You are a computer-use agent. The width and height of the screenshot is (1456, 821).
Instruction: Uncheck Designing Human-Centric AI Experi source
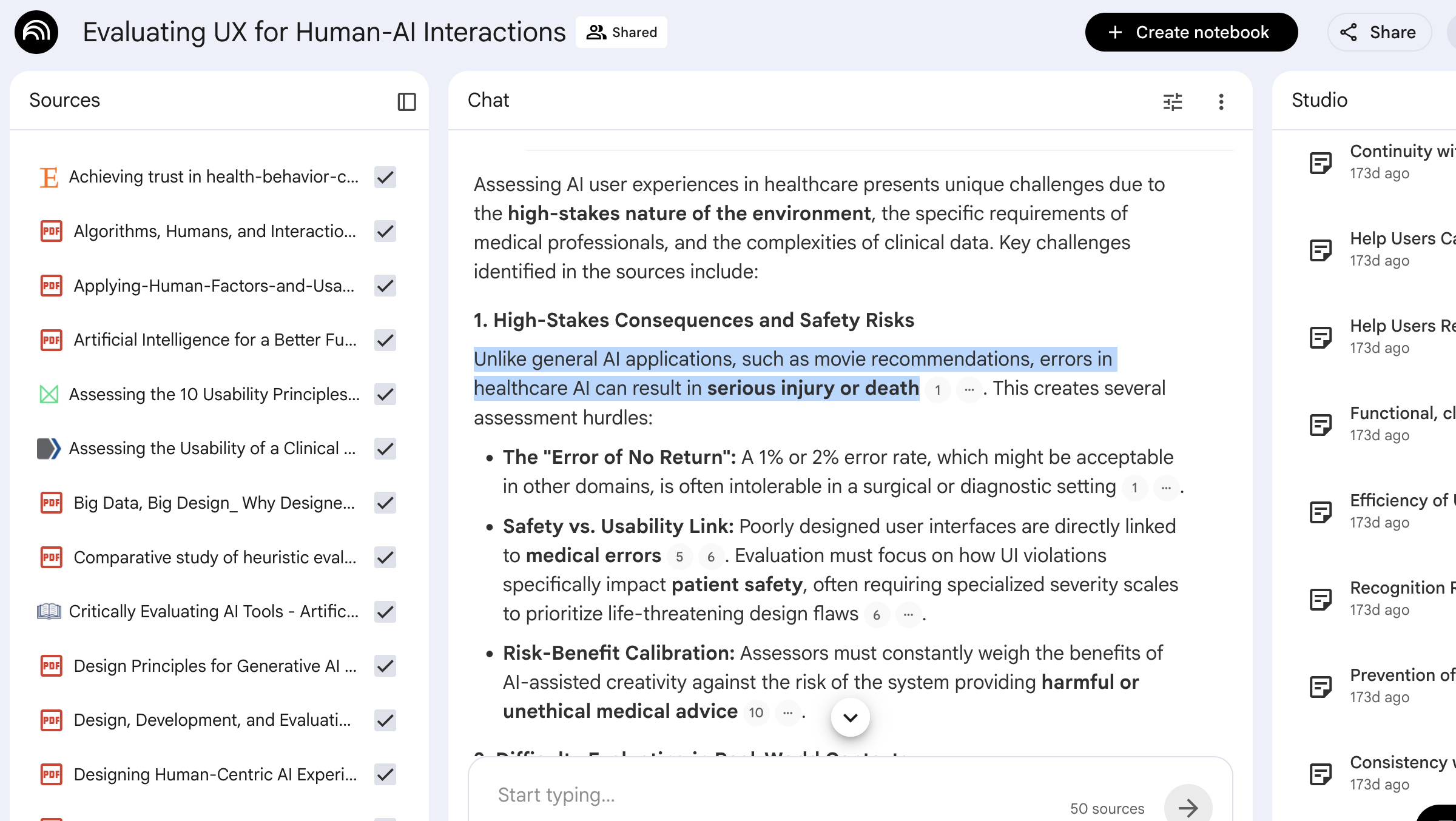pyautogui.click(x=385, y=774)
